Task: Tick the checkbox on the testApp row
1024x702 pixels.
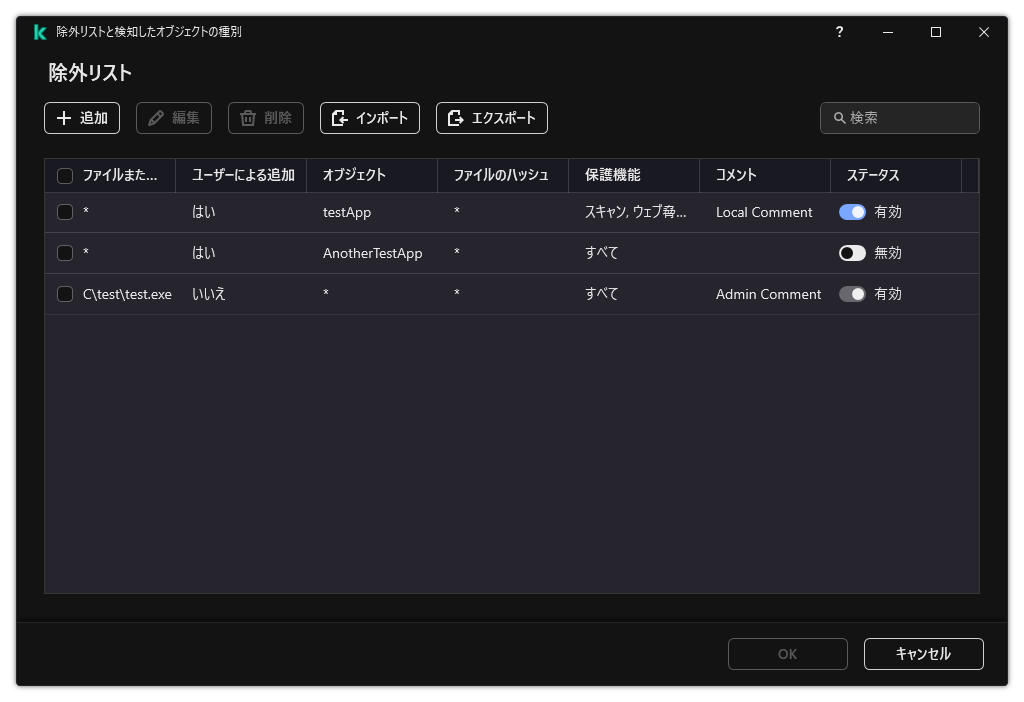Action: tap(65, 212)
